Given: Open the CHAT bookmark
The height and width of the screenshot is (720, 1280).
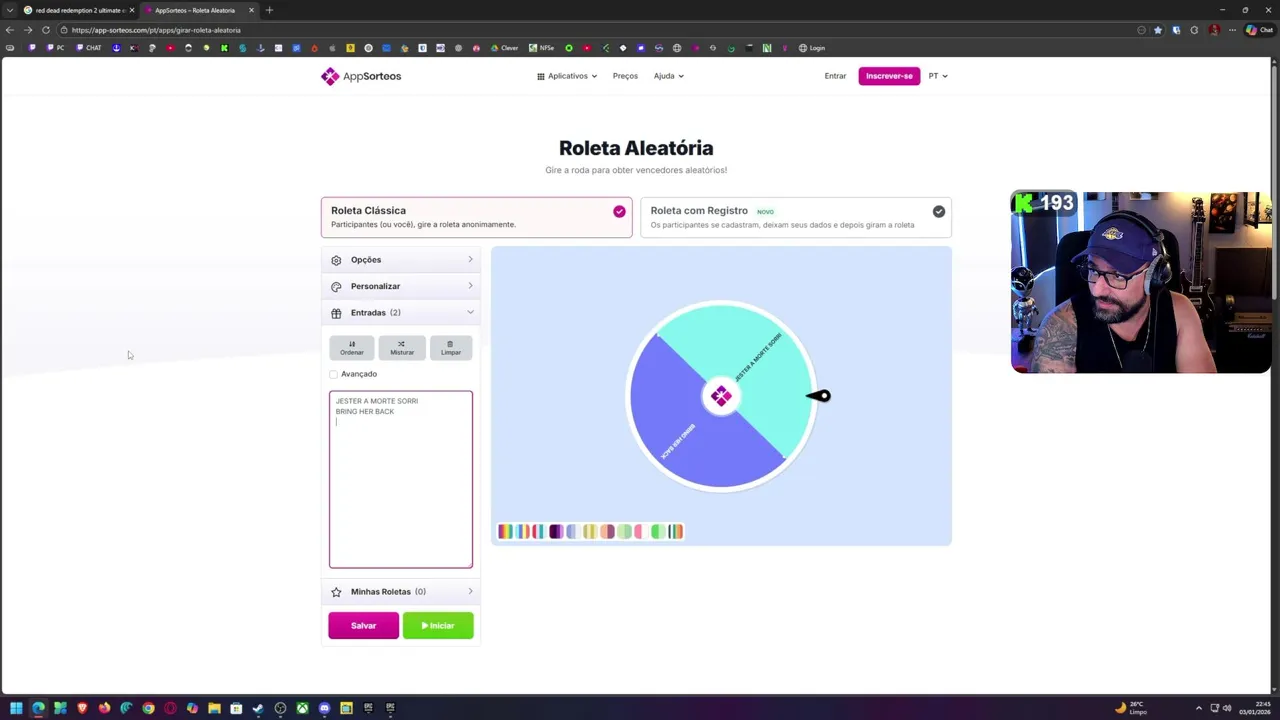Looking at the screenshot, I should 89,48.
